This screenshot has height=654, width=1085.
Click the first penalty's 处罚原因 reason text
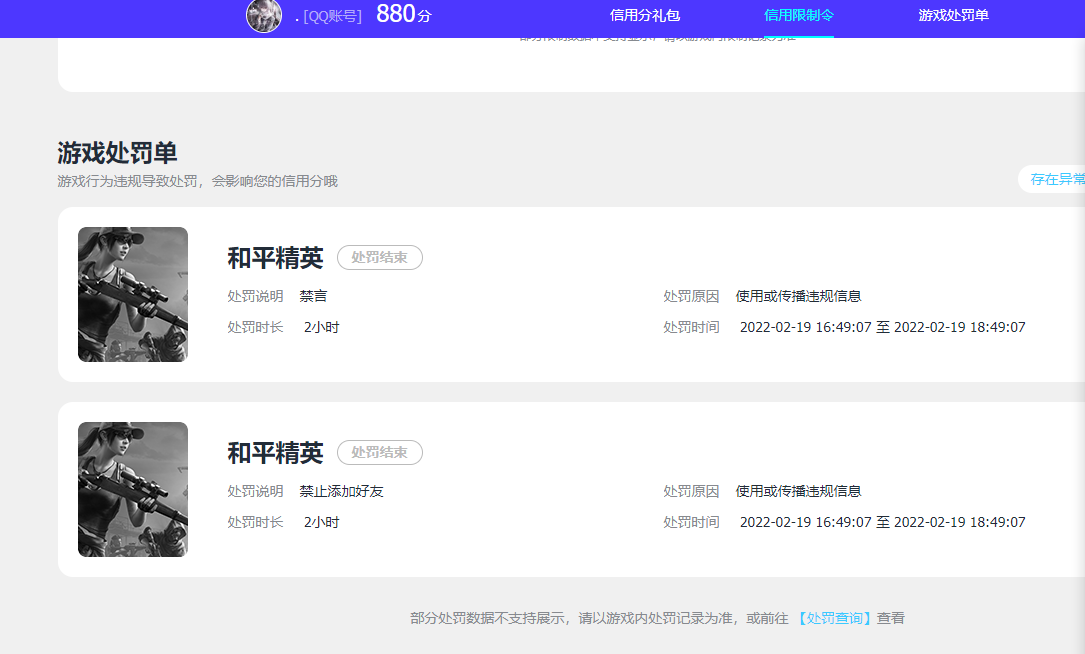tap(805, 296)
